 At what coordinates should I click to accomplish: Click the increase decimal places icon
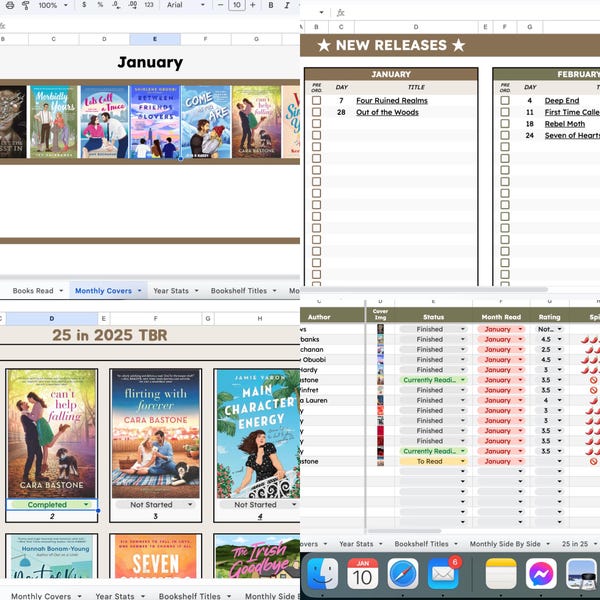coord(132,5)
